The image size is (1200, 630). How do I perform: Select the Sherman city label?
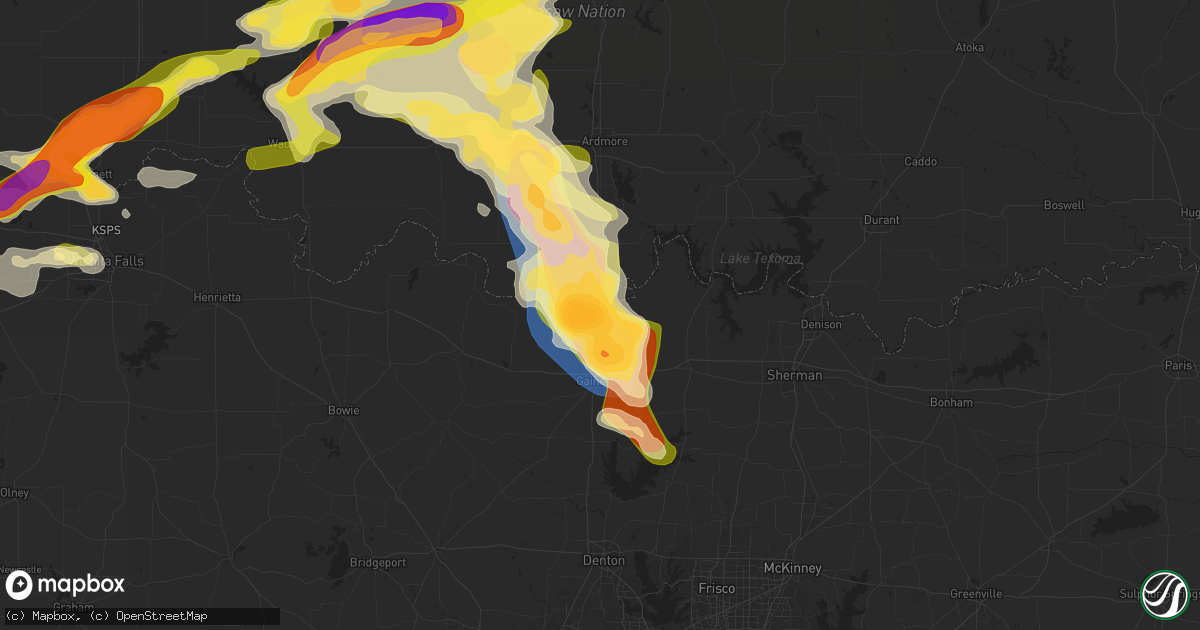click(795, 375)
